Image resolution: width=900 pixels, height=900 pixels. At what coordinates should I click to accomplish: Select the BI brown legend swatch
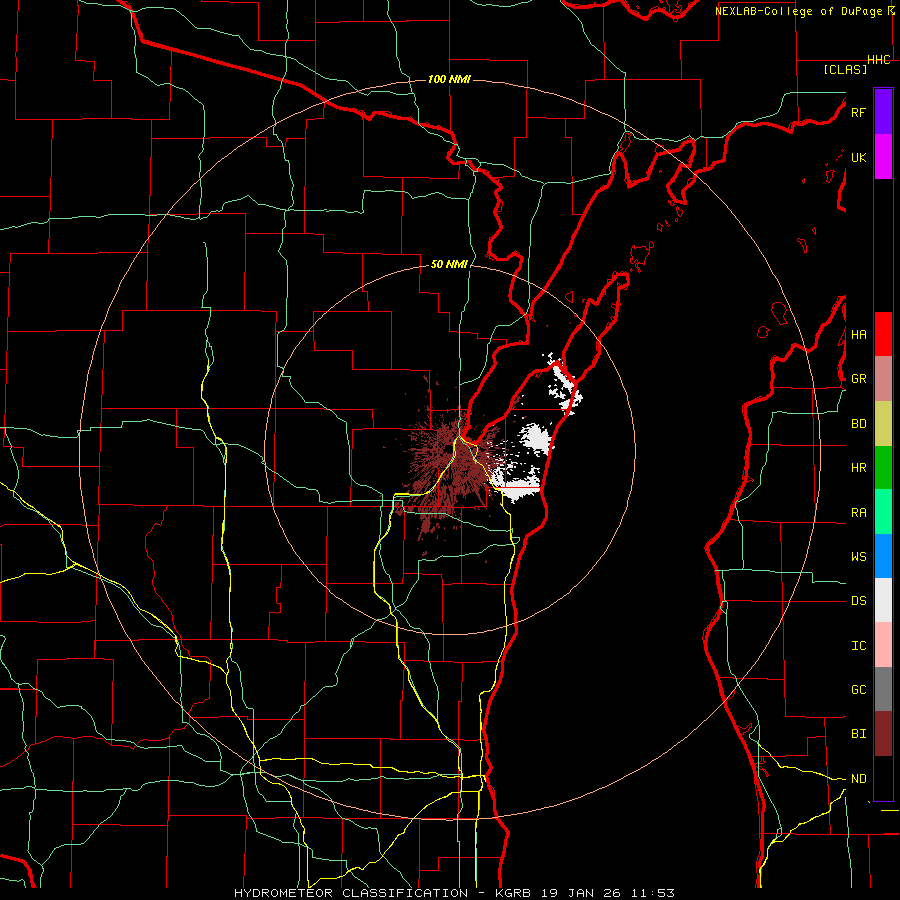[883, 734]
